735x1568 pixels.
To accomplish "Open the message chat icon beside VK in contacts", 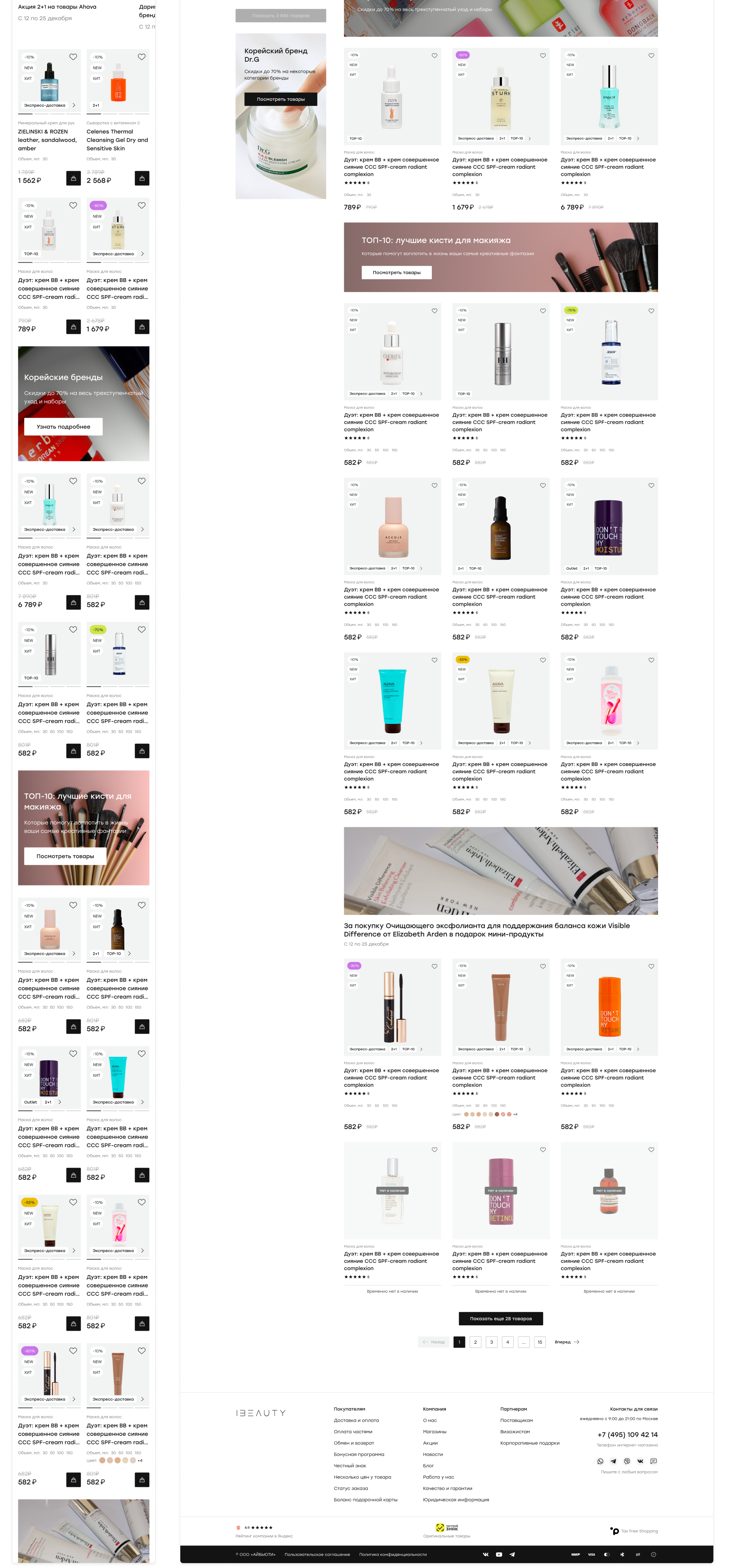I will click(x=653, y=1461).
